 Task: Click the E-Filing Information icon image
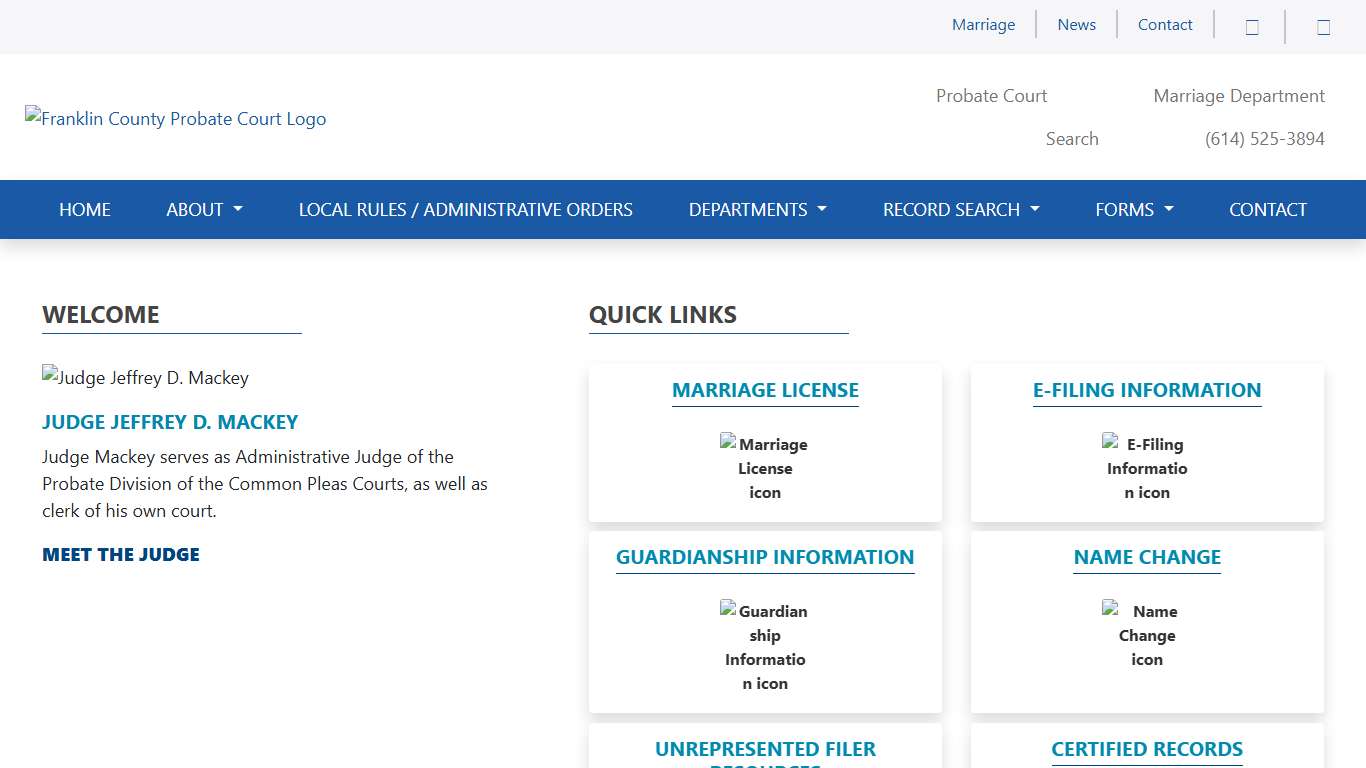point(1147,467)
